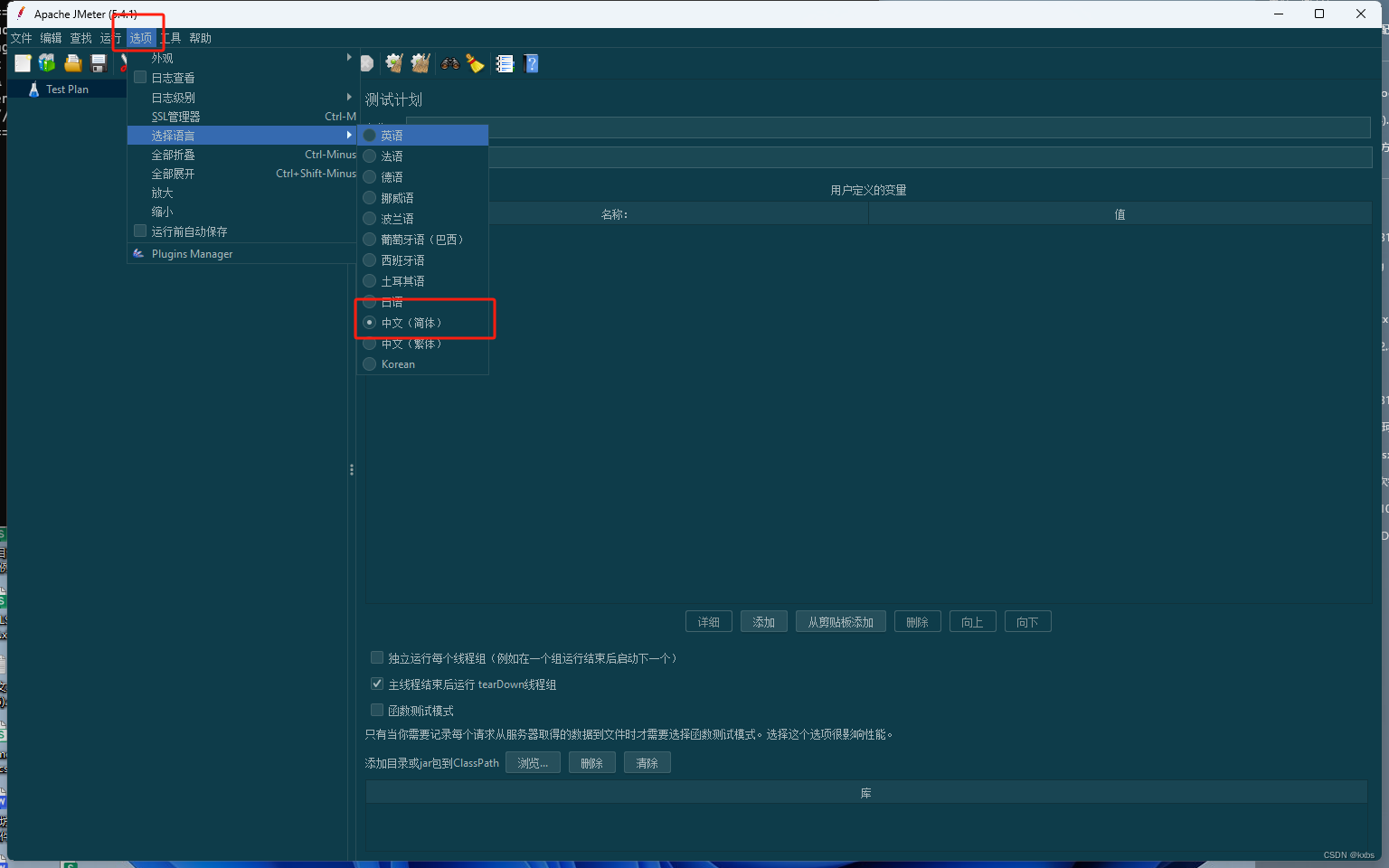Open the 编辑 menu
Image resolution: width=1389 pixels, height=868 pixels.
(x=51, y=38)
